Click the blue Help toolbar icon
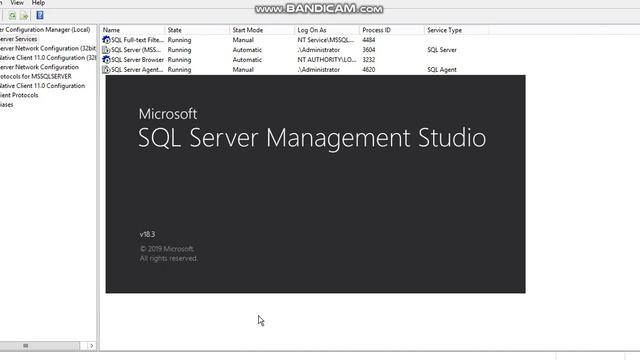Viewport: 640px width, 360px height. [40, 15]
